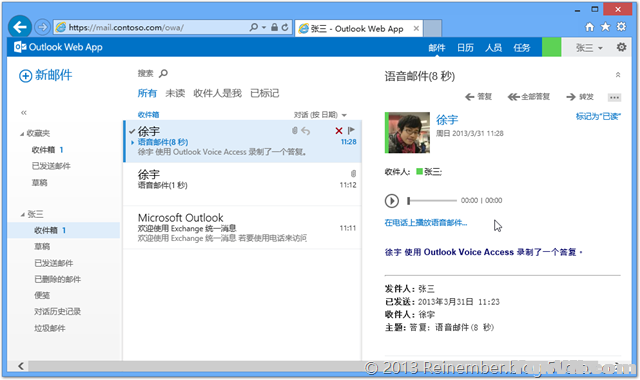Click the browser forward arrow button
This screenshot has width=640, height=380.
42,27
